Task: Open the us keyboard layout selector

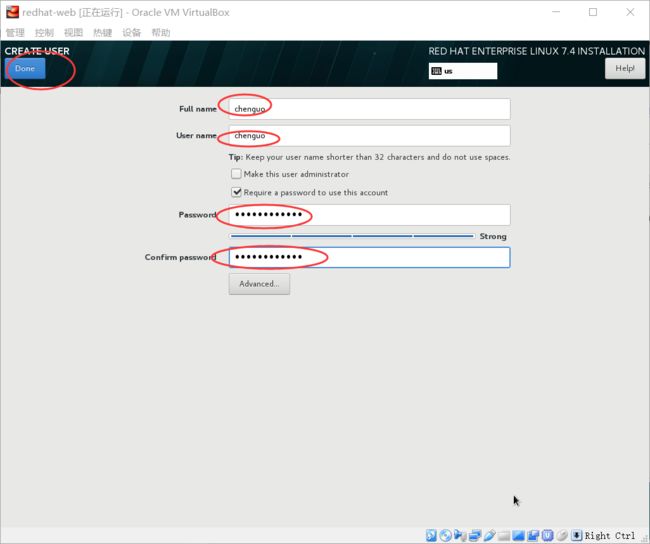Action: (x=463, y=71)
